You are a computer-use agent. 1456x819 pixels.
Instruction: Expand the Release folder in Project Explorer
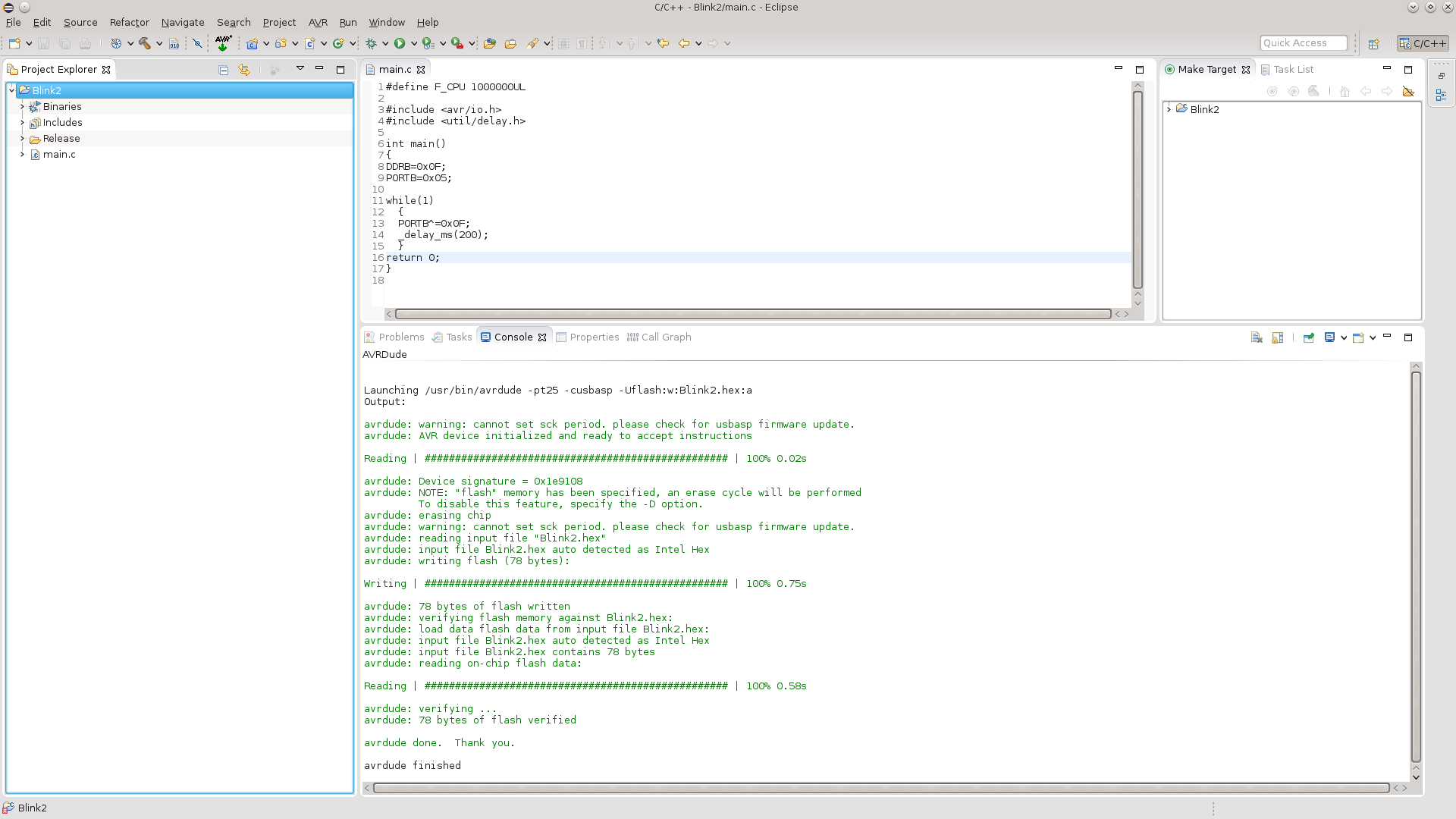(x=23, y=138)
